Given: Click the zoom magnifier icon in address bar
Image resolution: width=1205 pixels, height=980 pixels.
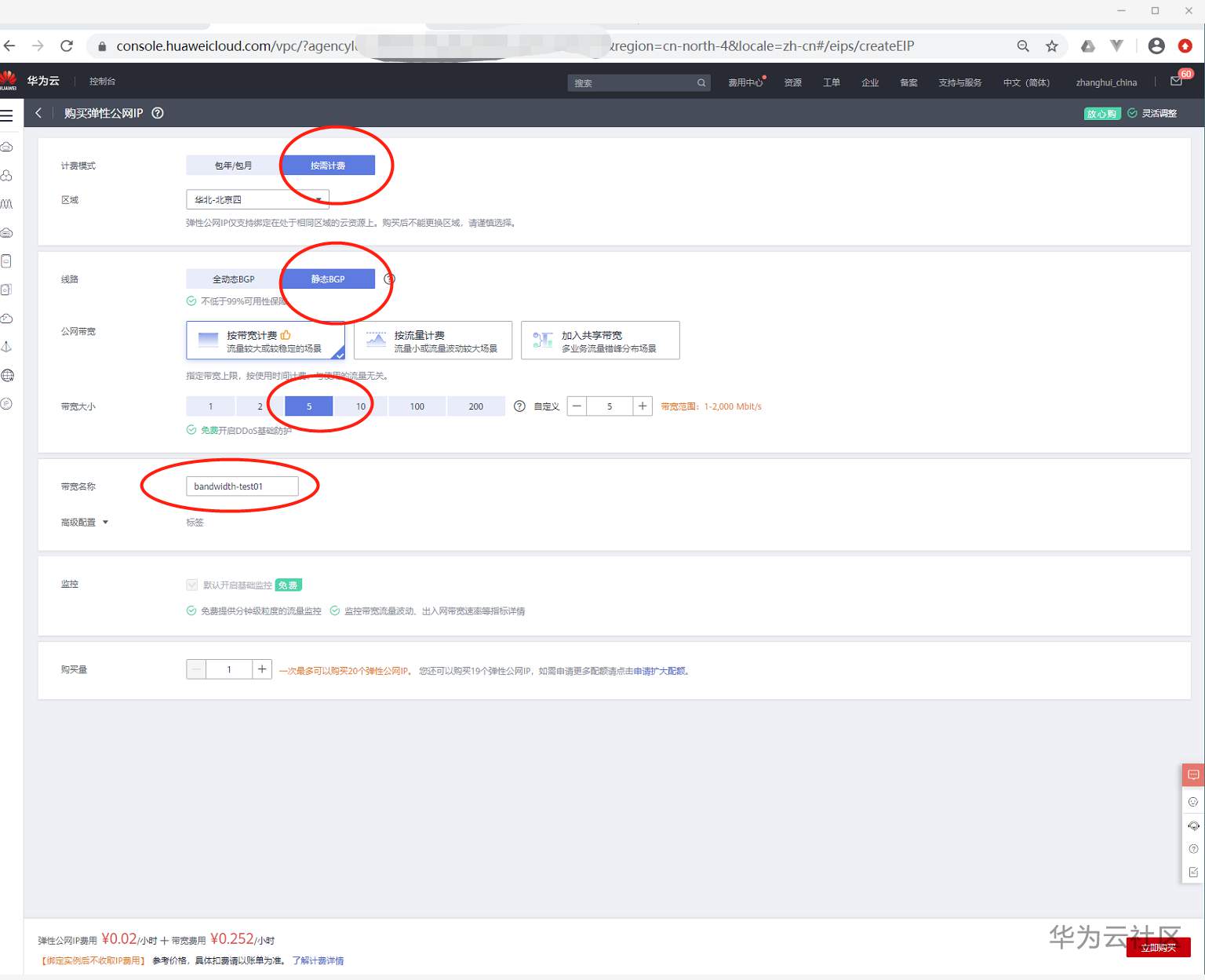Looking at the screenshot, I should (1023, 46).
